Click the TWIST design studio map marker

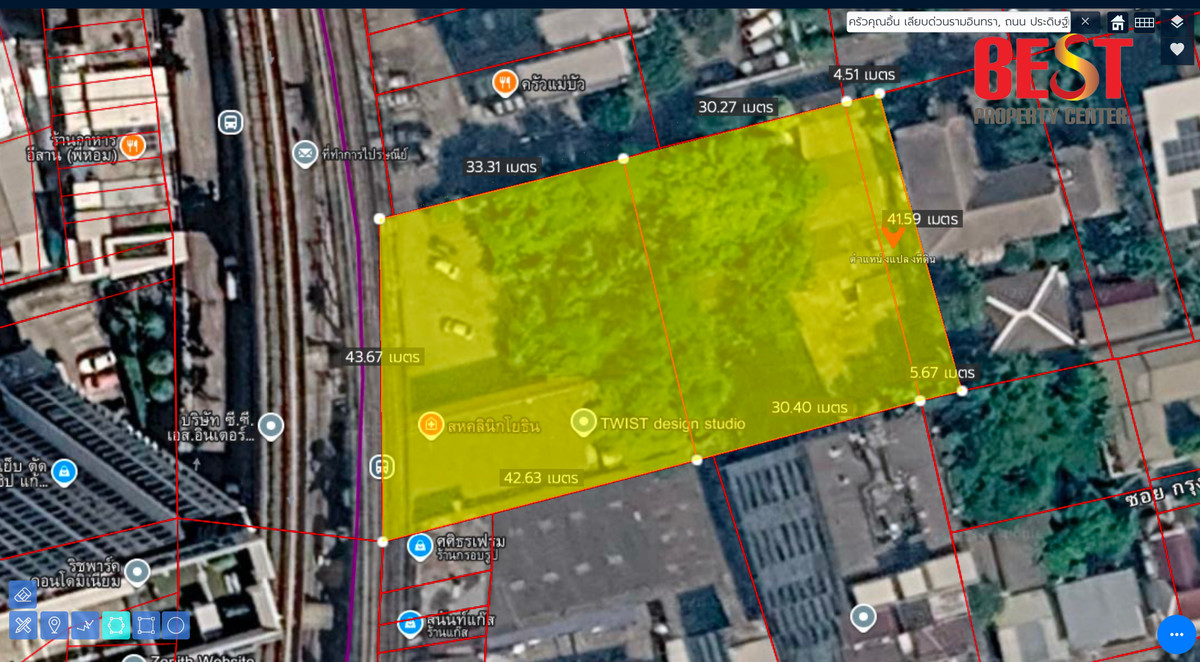[583, 423]
